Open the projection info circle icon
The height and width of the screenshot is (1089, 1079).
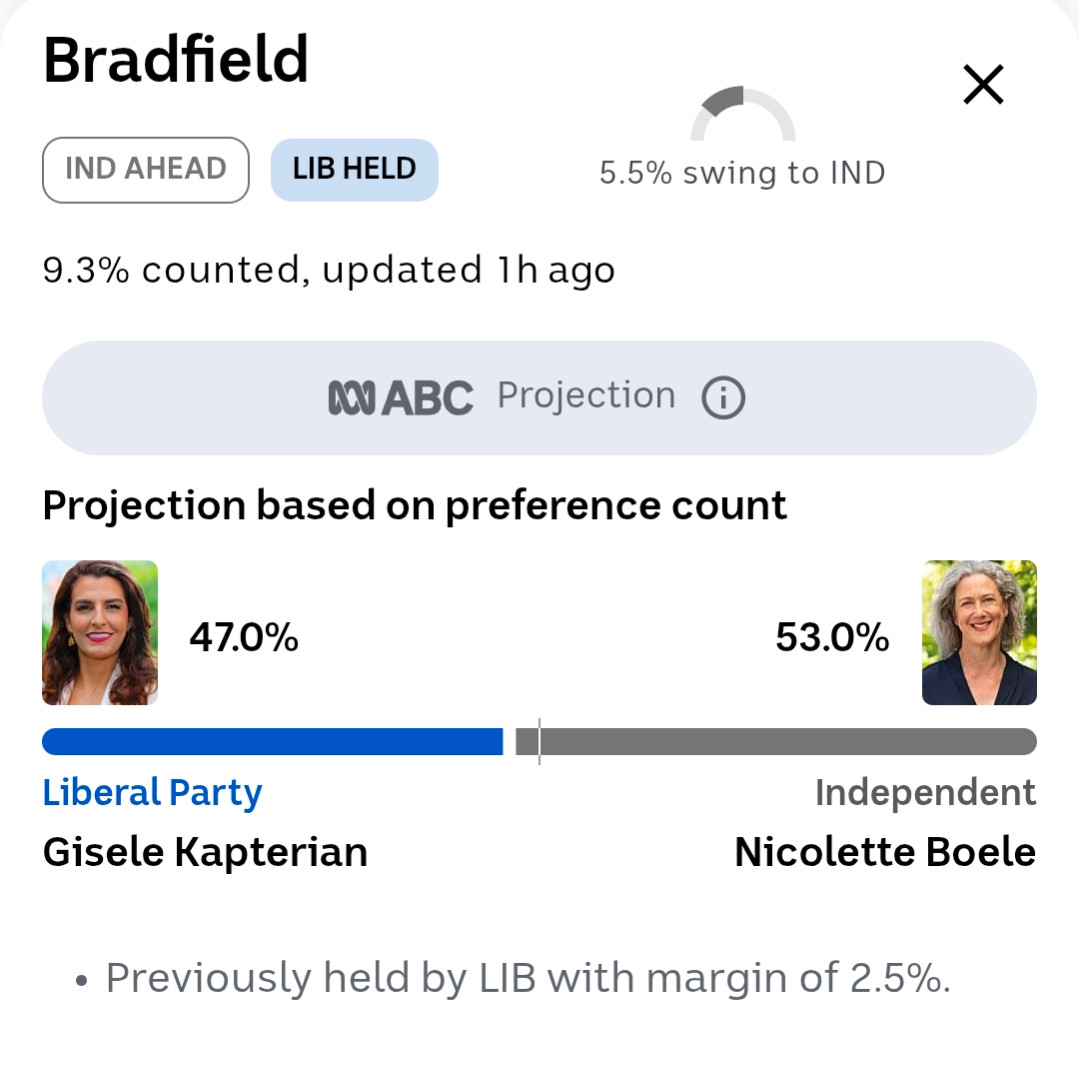[723, 398]
